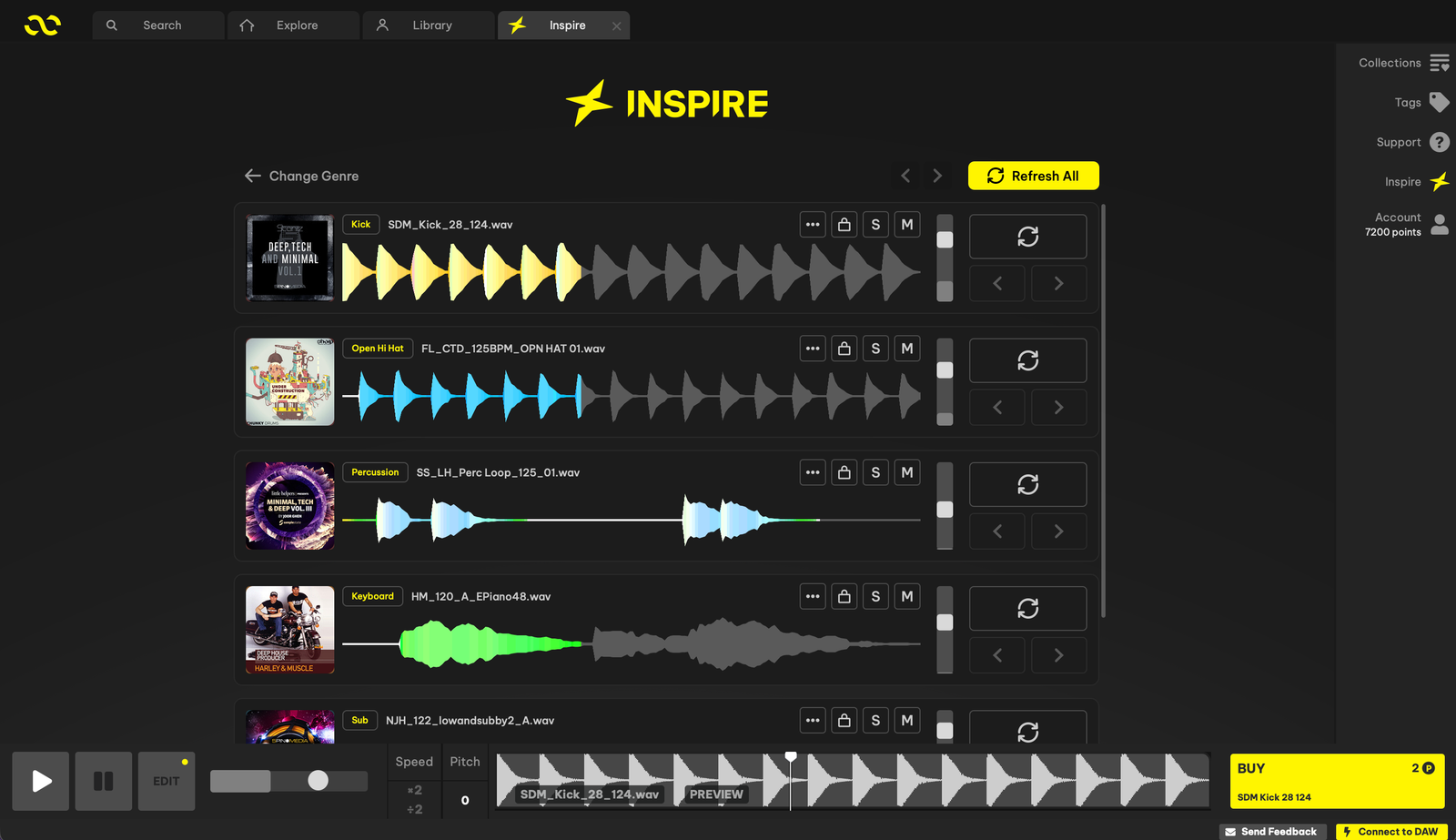
Task: Open the Inspire sidebar lightning icon
Action: (x=1440, y=181)
